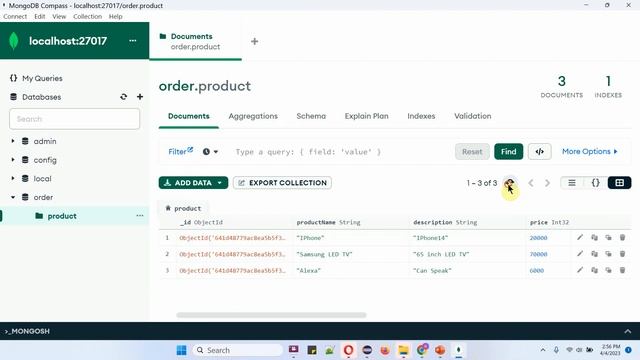Open the ADD DATA dropdown arrow

(220, 183)
